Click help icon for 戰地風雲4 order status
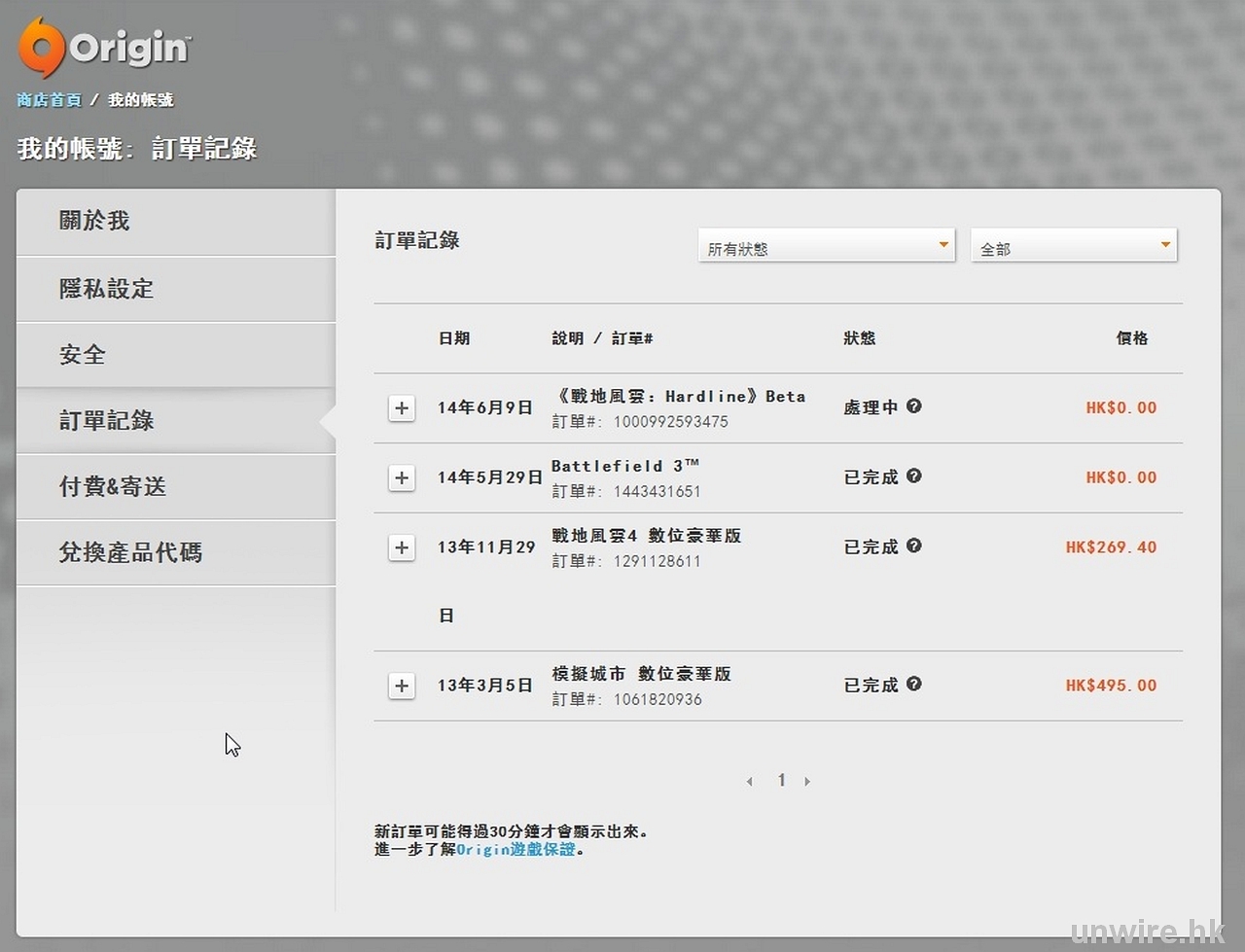1245x952 pixels. pos(914,547)
